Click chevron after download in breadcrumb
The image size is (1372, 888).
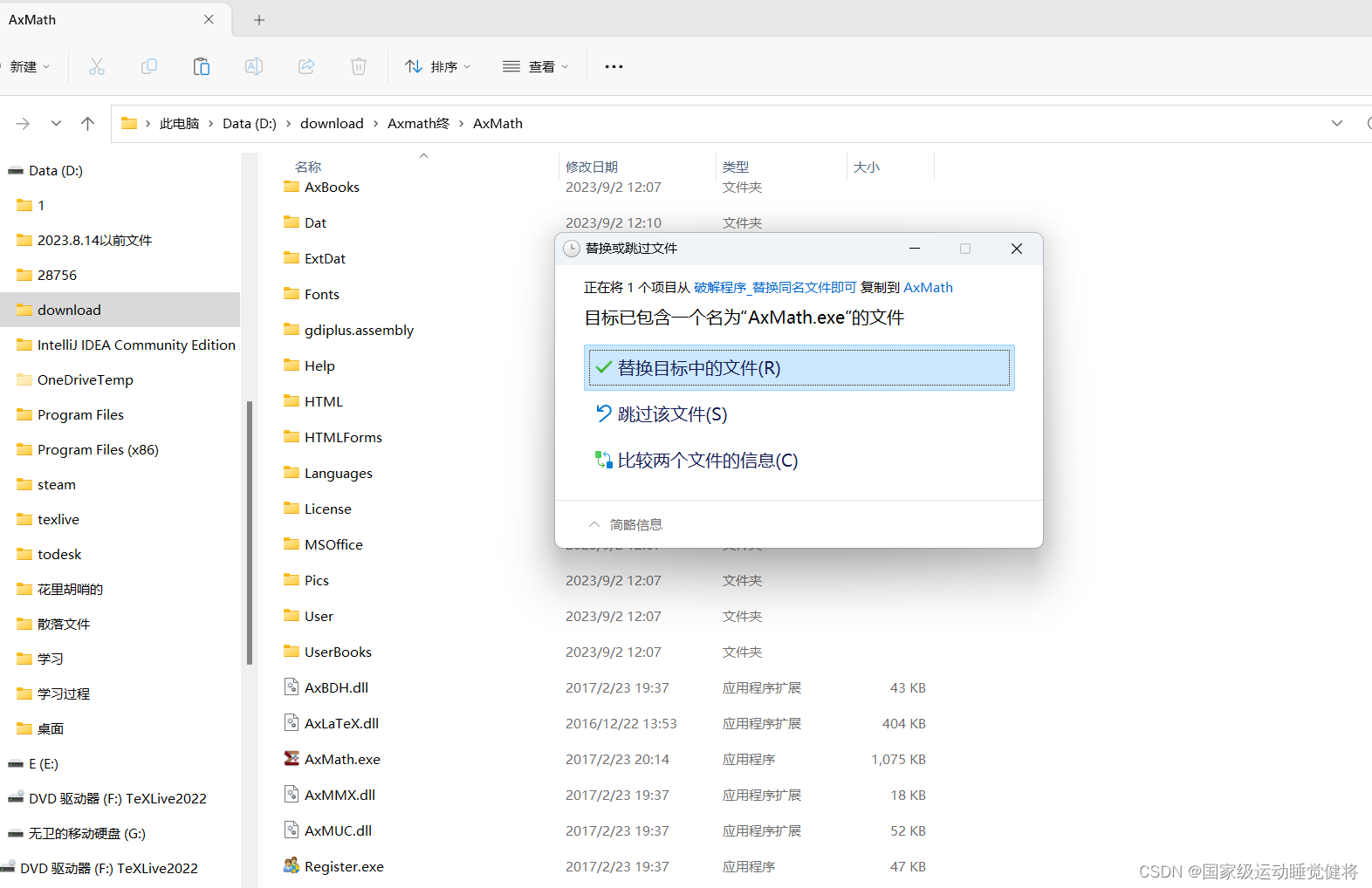coord(375,124)
